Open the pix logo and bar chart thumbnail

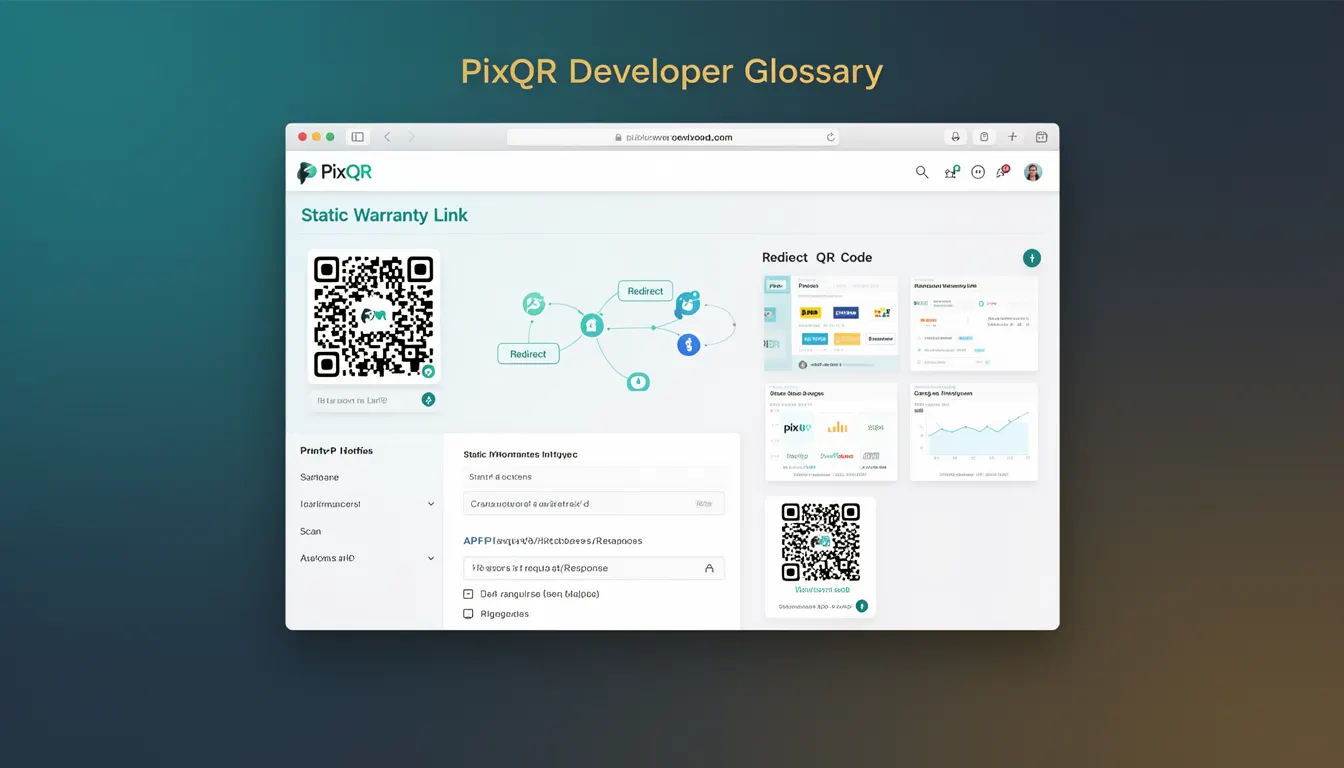(831, 432)
